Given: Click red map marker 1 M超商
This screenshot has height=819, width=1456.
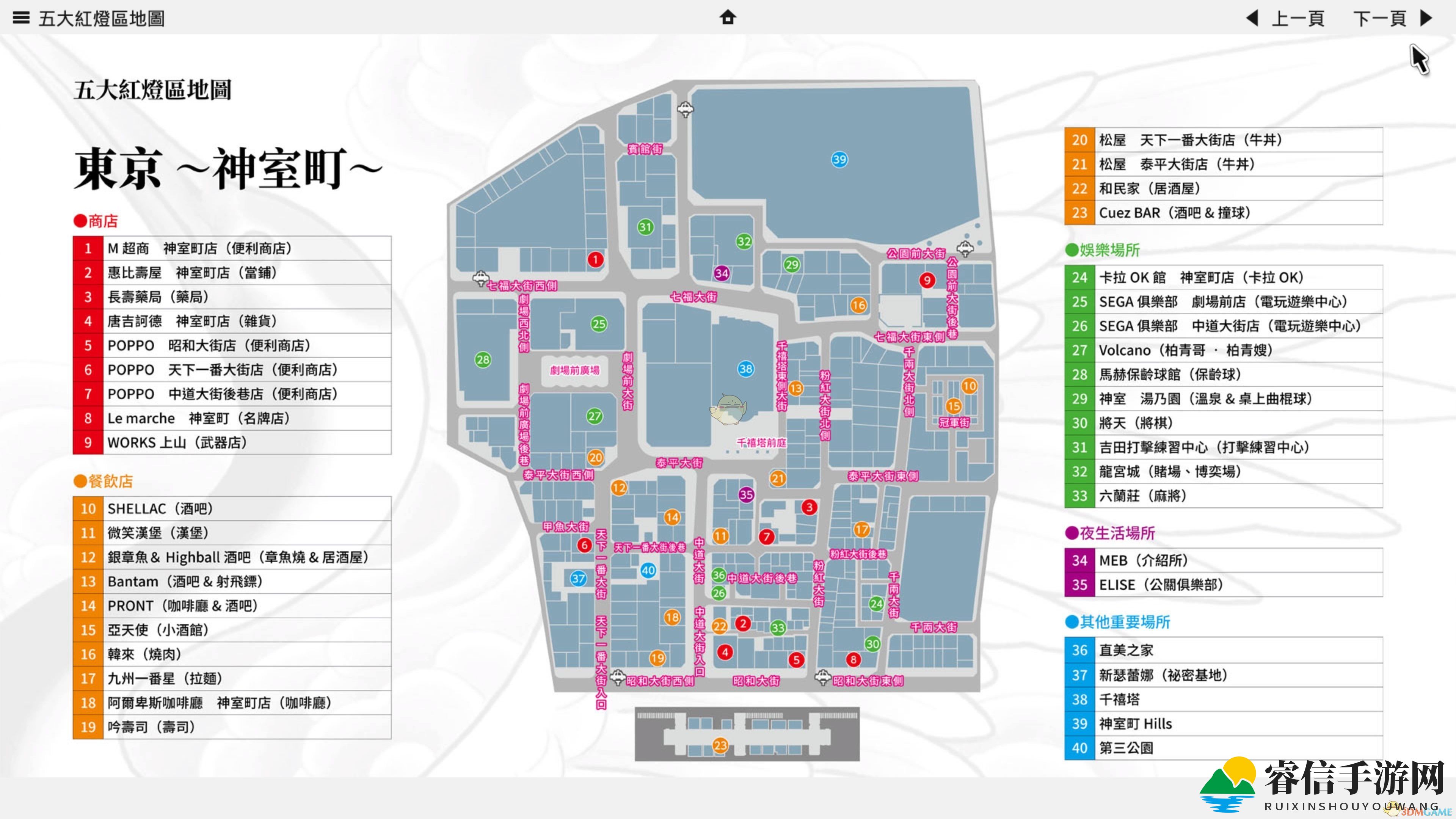Looking at the screenshot, I should click(x=595, y=259).
